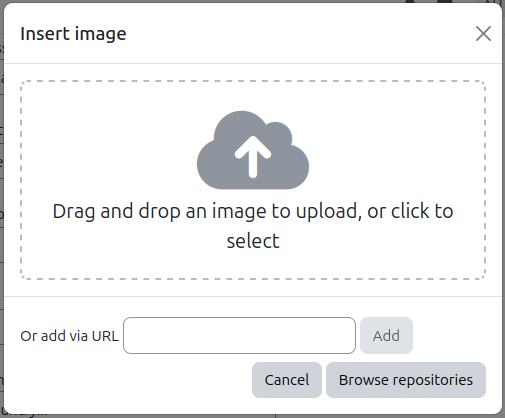This screenshot has width=505, height=418.
Task: Cancel the image insertion
Action: coord(287,380)
